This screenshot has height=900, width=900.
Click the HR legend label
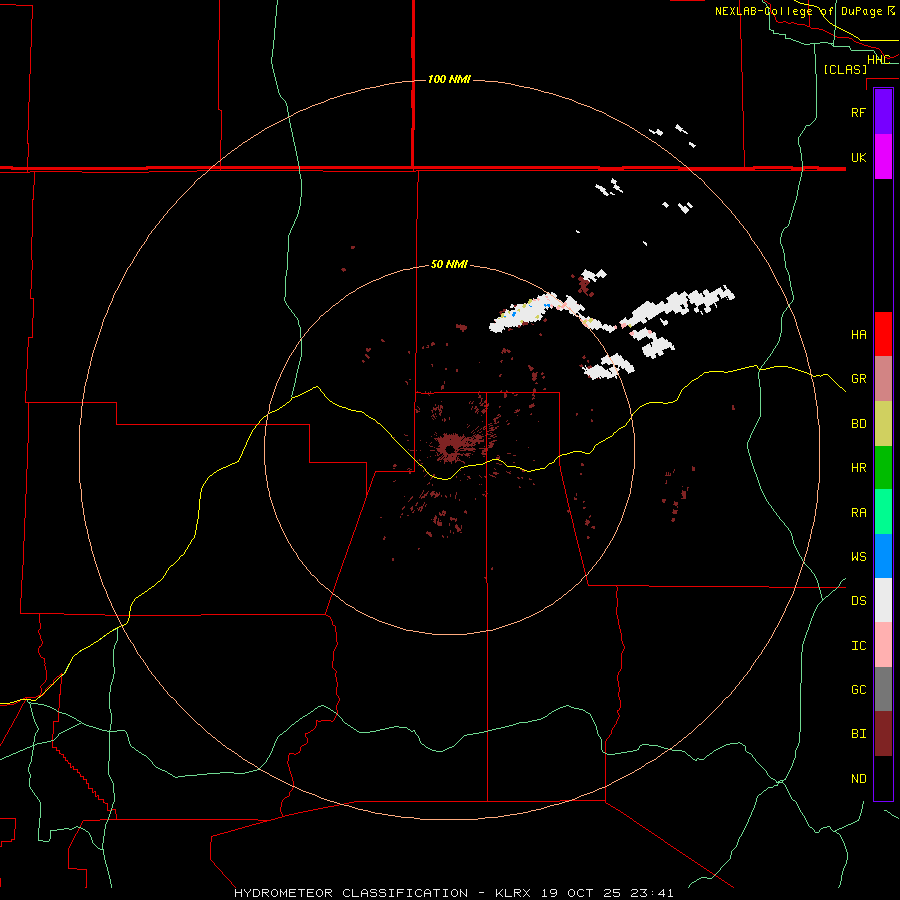point(858,468)
